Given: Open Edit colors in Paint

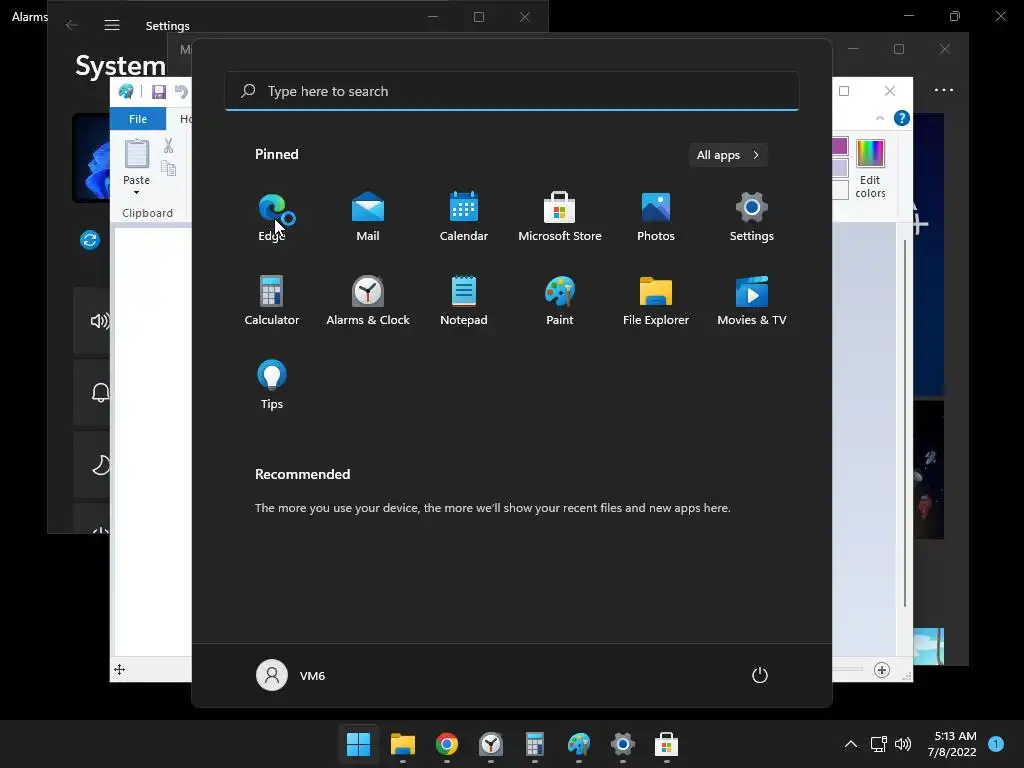Looking at the screenshot, I should click(871, 168).
